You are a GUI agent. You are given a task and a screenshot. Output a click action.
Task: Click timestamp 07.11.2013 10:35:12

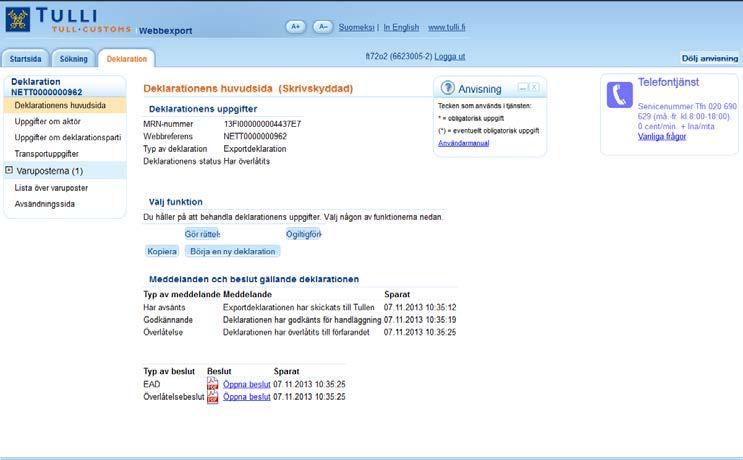pyautogui.click(x=420, y=307)
